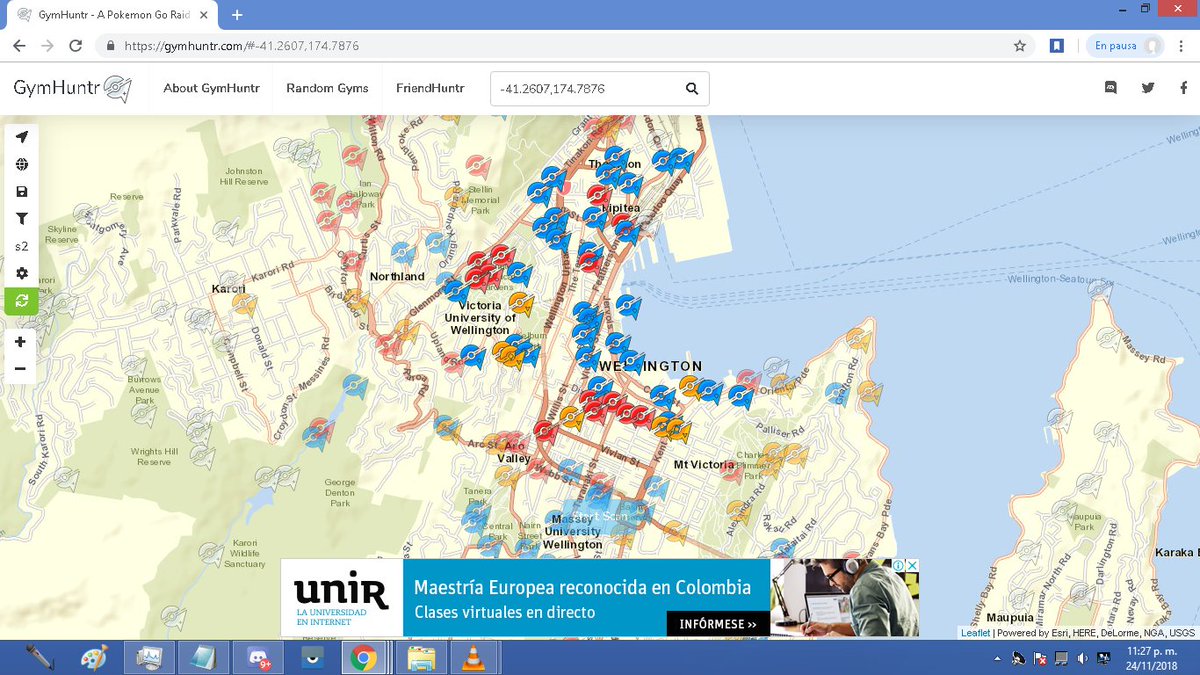The width and height of the screenshot is (1200, 675).
Task: Click the save floppy disk icon
Action: (x=21, y=191)
